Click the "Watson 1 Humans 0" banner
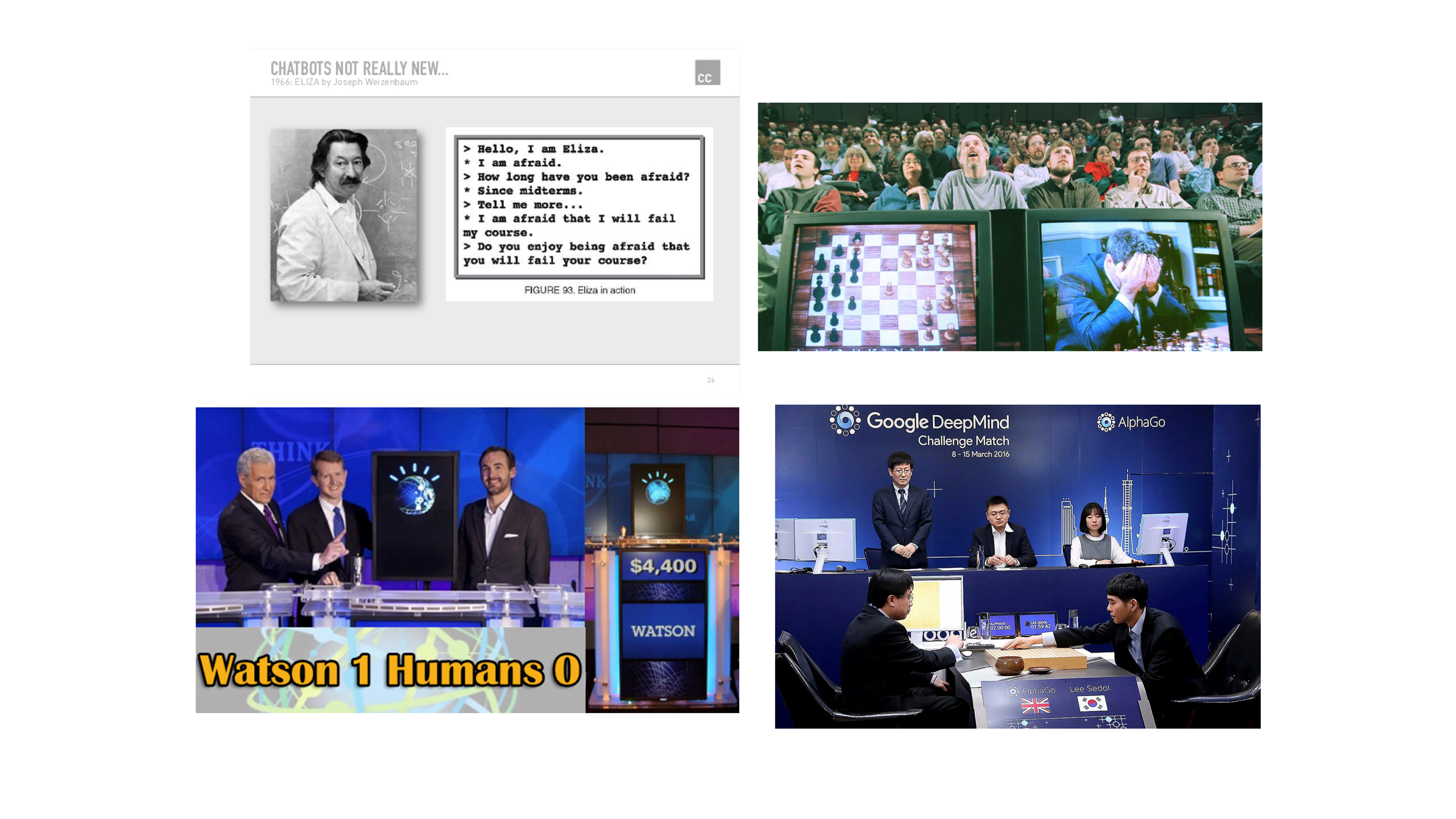The height and width of the screenshot is (819, 1456). pyautogui.click(x=390, y=670)
